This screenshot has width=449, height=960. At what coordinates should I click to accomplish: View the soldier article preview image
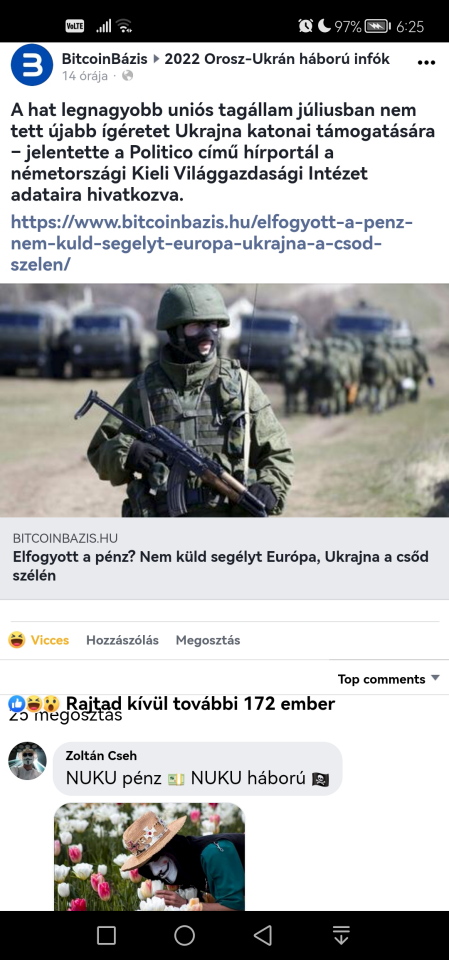point(224,400)
